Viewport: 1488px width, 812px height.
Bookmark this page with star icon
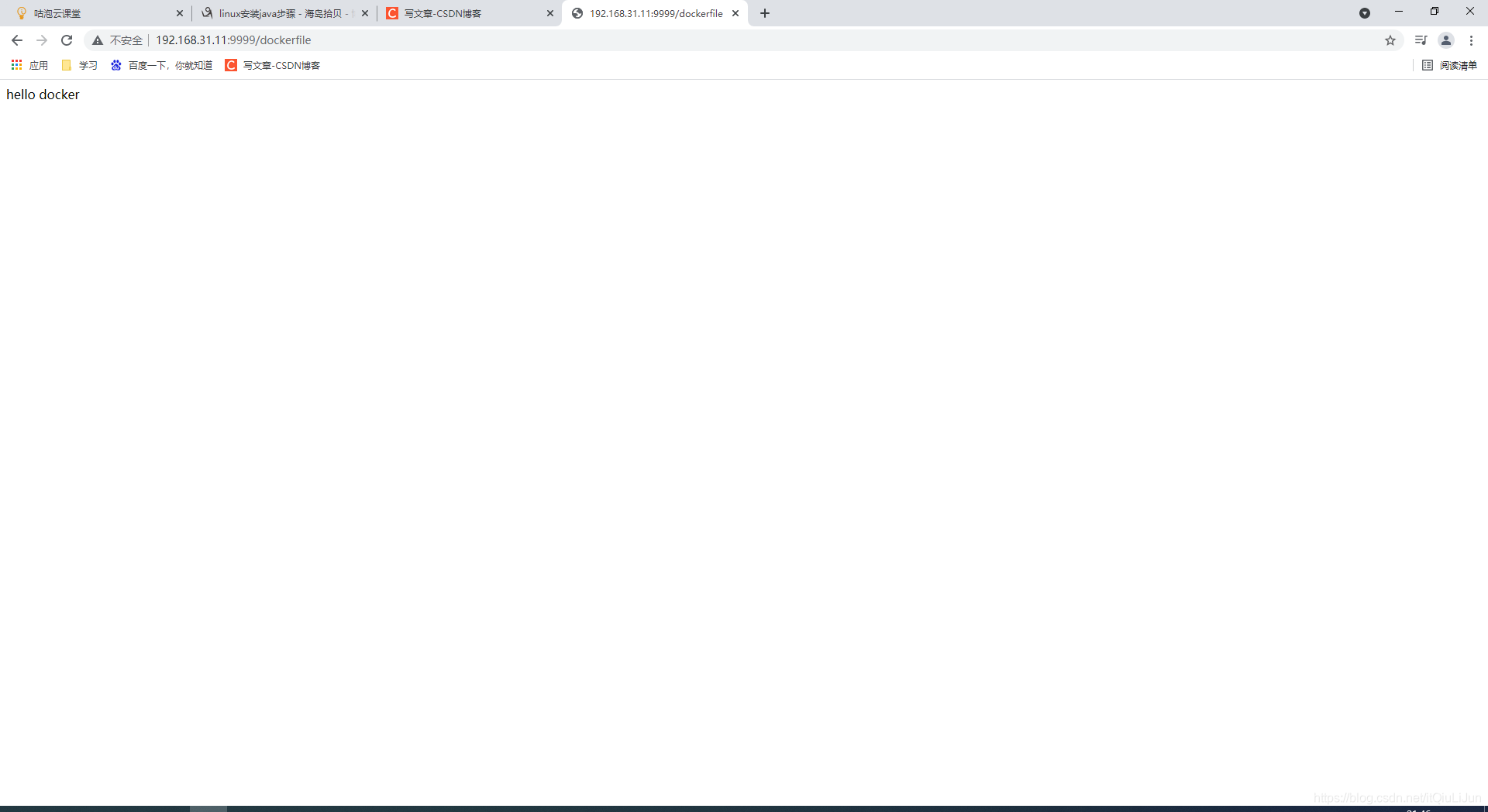click(x=1390, y=40)
